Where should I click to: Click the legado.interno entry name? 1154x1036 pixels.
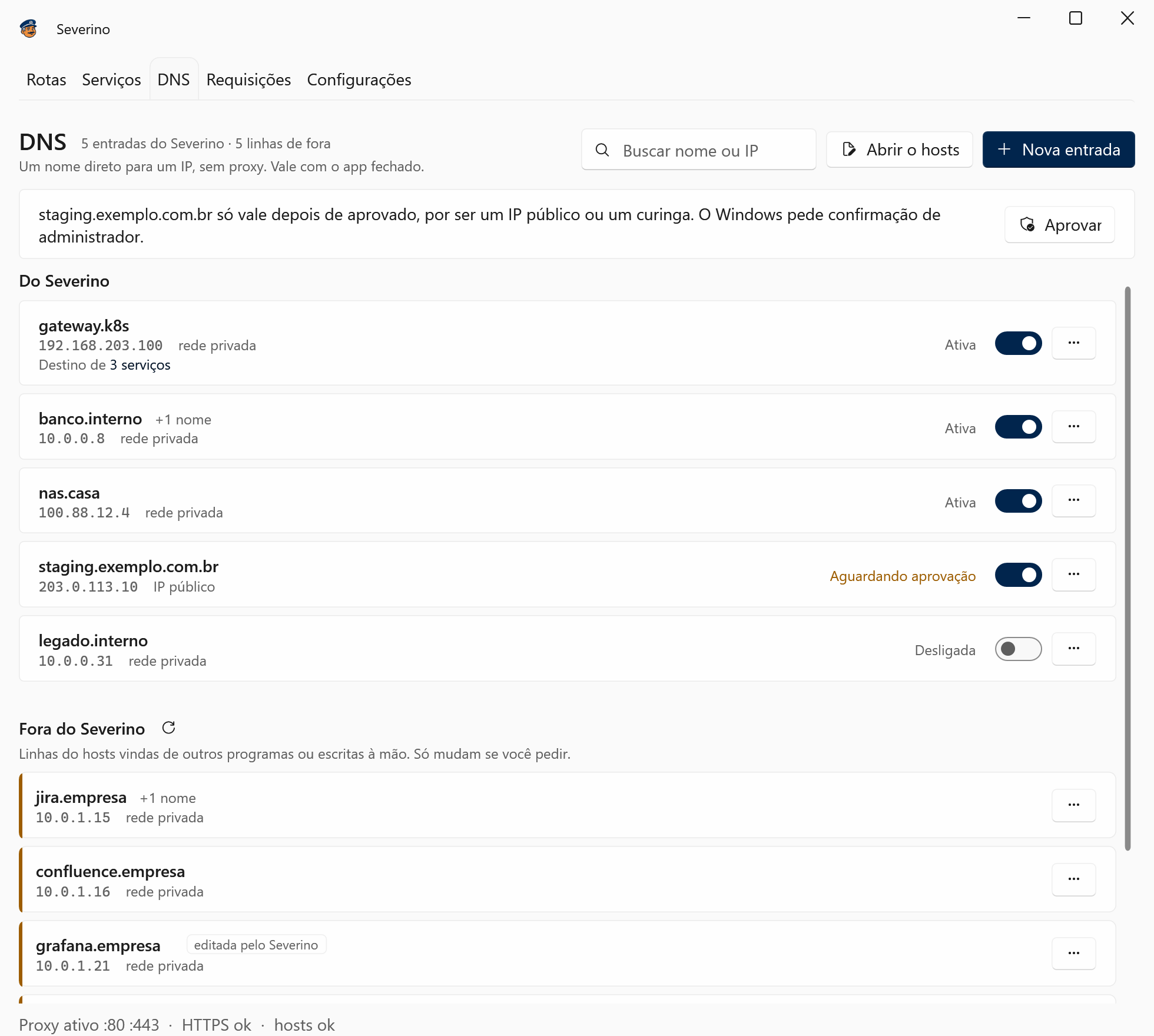(93, 640)
